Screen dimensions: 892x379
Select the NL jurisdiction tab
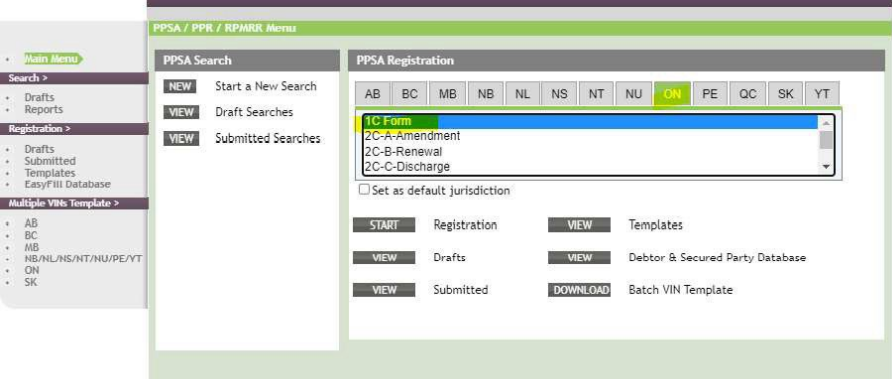tap(522, 94)
